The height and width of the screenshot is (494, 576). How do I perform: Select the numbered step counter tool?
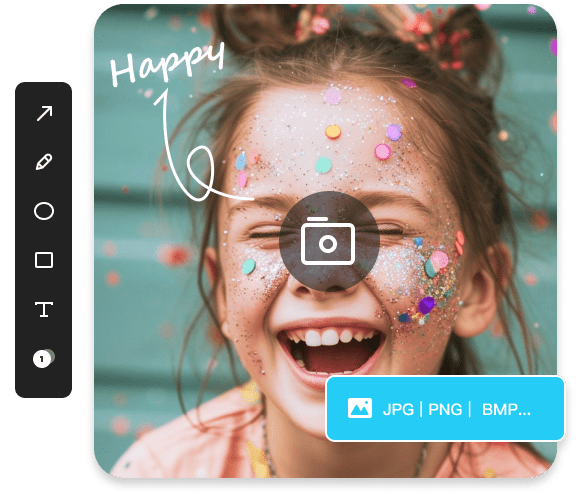[x=44, y=358]
